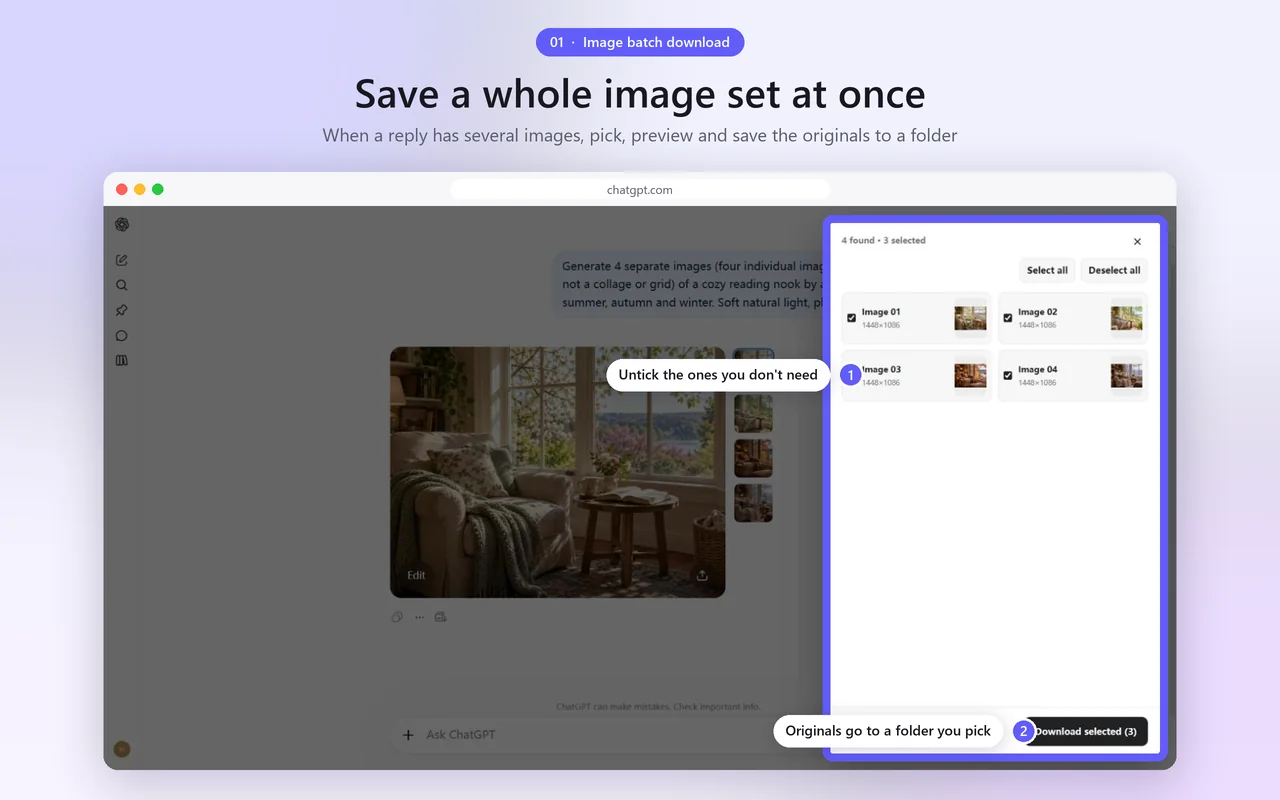The image size is (1280, 800).
Task: Click the red close window button
Action: coord(122,190)
